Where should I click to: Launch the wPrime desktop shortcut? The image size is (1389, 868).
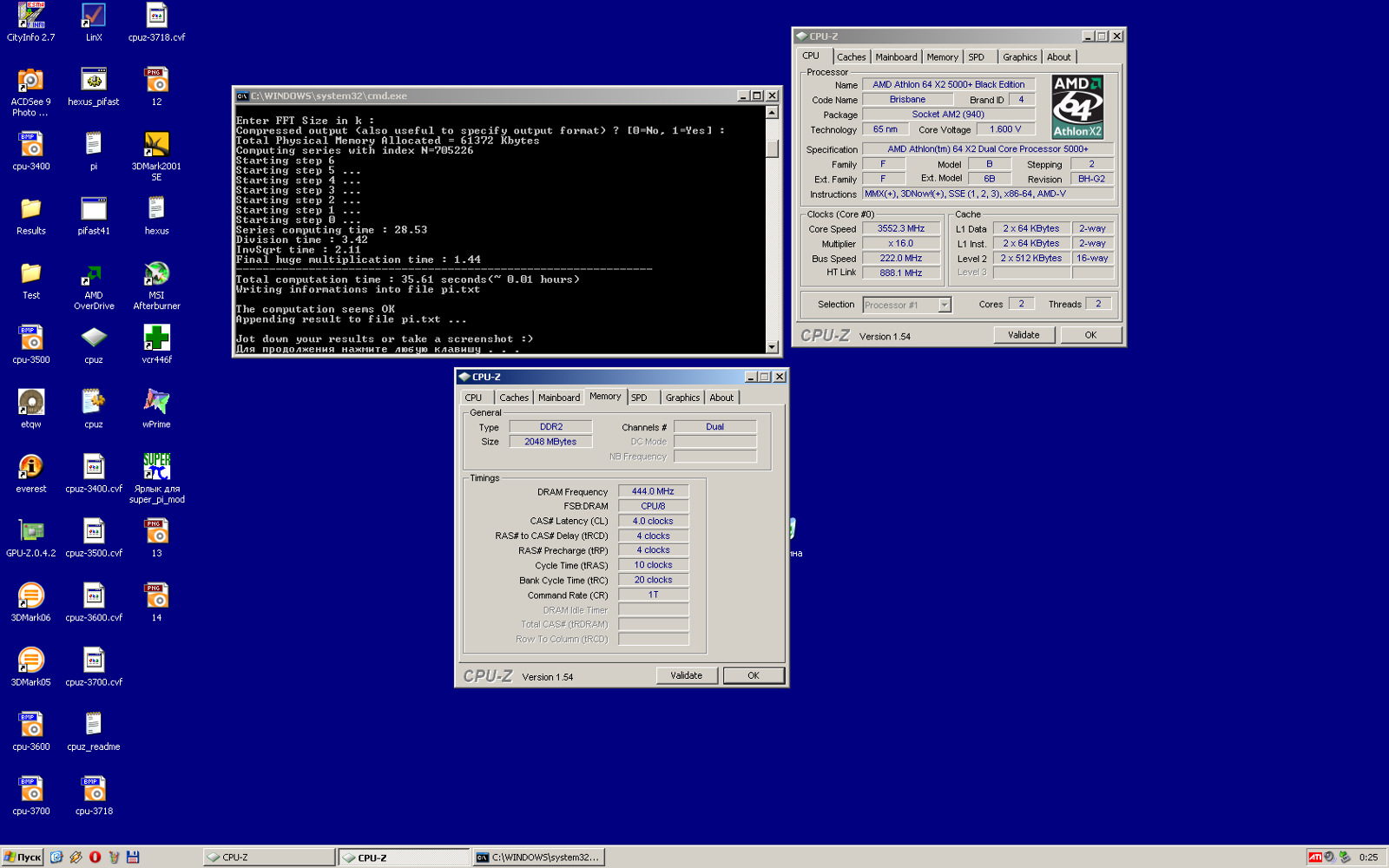click(156, 410)
